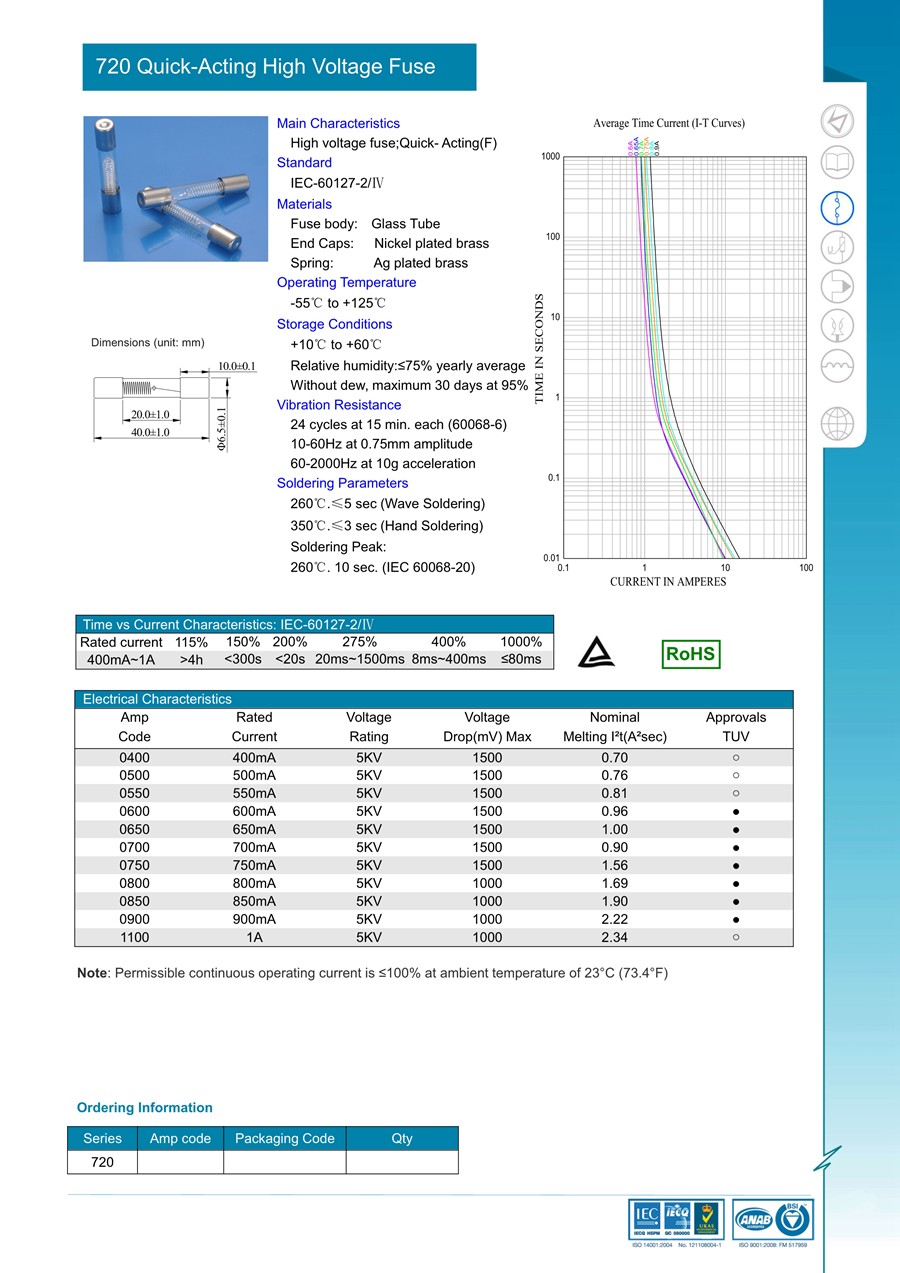900x1273 pixels.
Task: Click the Amp code 0400 cell
Action: click(x=135, y=758)
